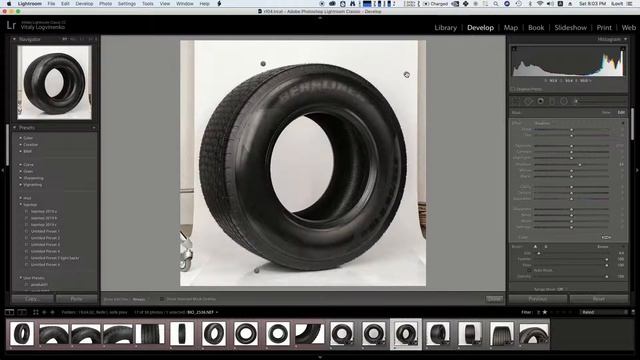Image resolution: width=640 pixels, height=360 pixels.
Task: Select the Red Eye Correction tool
Action: pyautogui.click(x=540, y=101)
